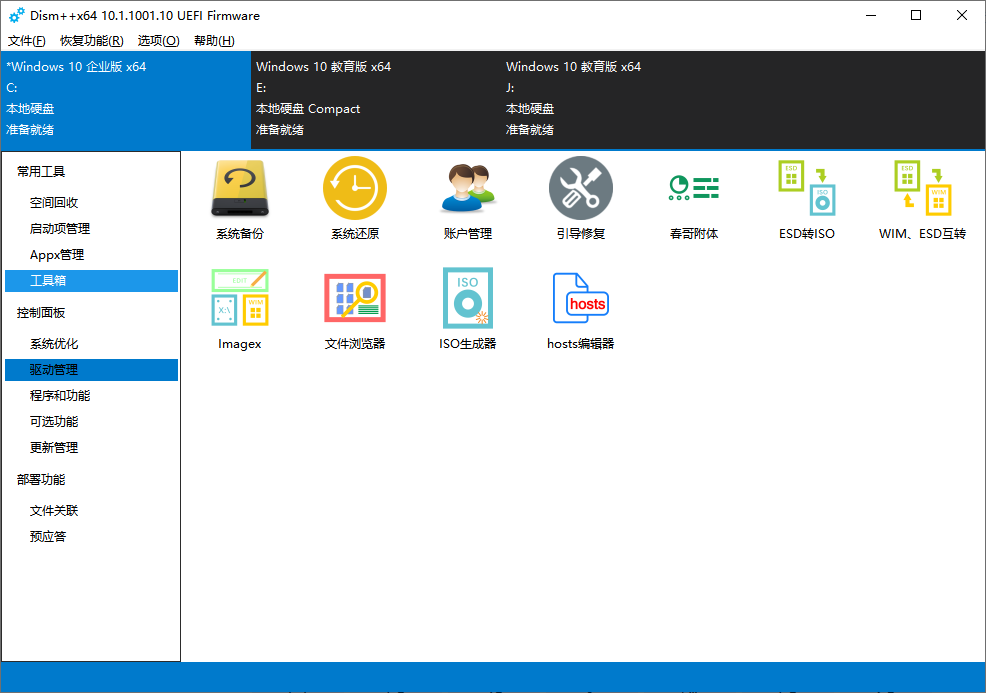Go to 空间回收 in the sidebar
This screenshot has height=693, width=986.
pos(62,202)
